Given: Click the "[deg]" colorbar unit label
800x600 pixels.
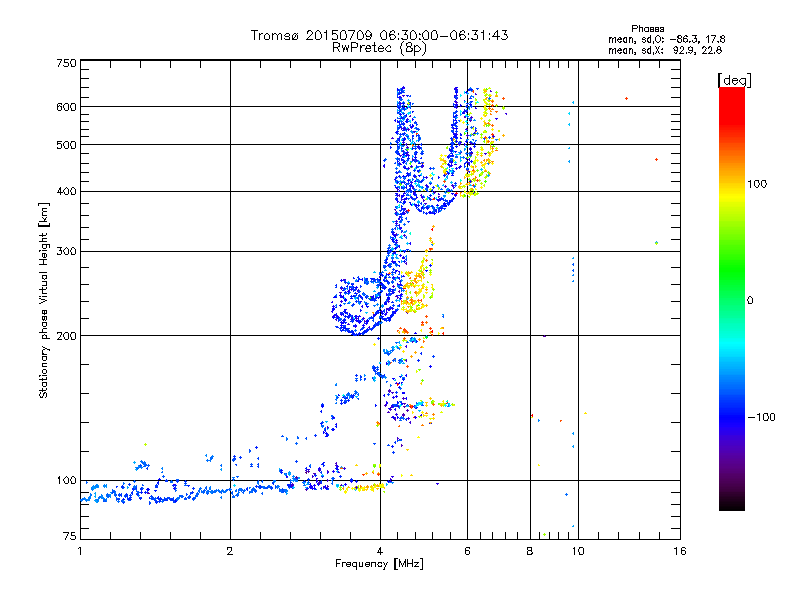Looking at the screenshot, I should [x=734, y=80].
